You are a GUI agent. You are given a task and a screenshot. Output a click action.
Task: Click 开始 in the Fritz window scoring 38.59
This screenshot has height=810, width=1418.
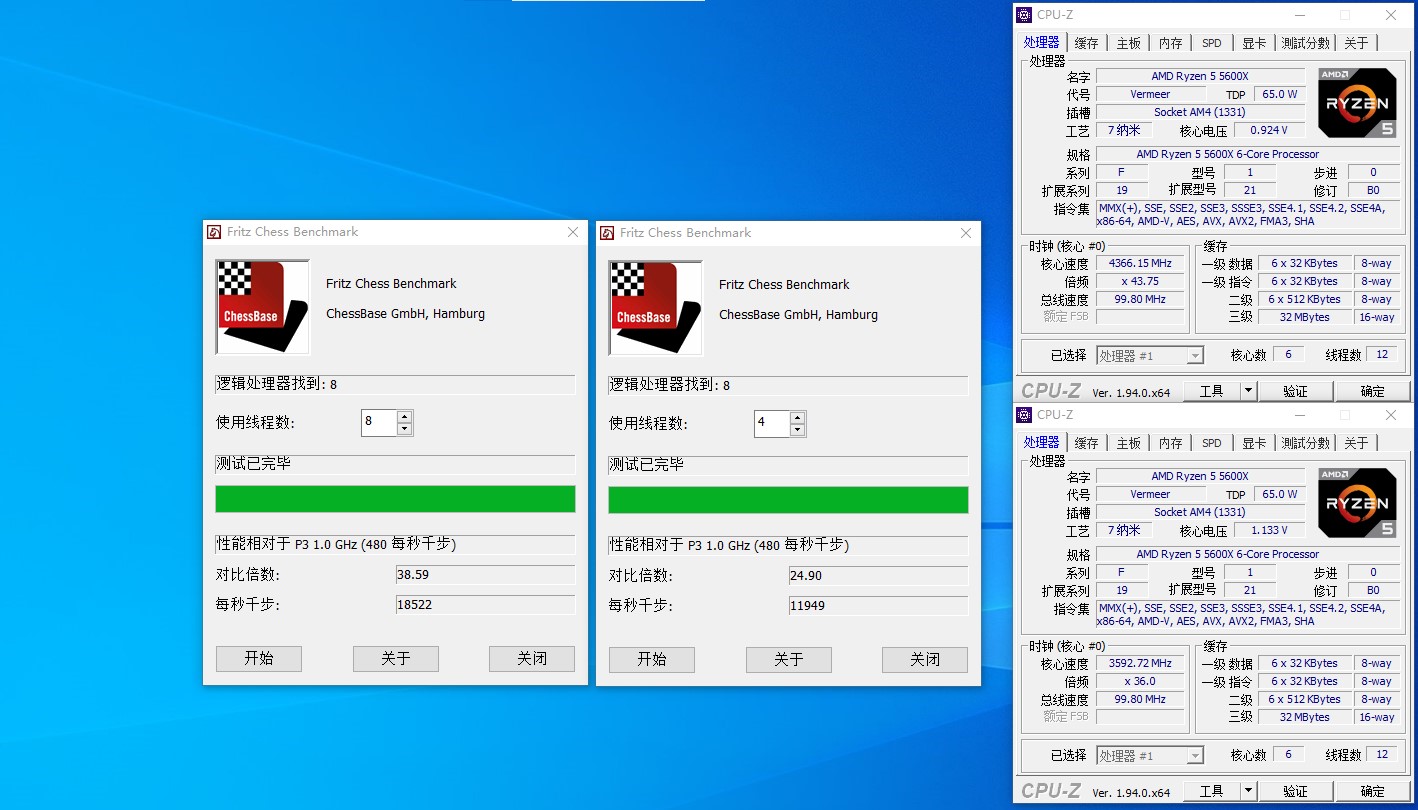click(259, 658)
